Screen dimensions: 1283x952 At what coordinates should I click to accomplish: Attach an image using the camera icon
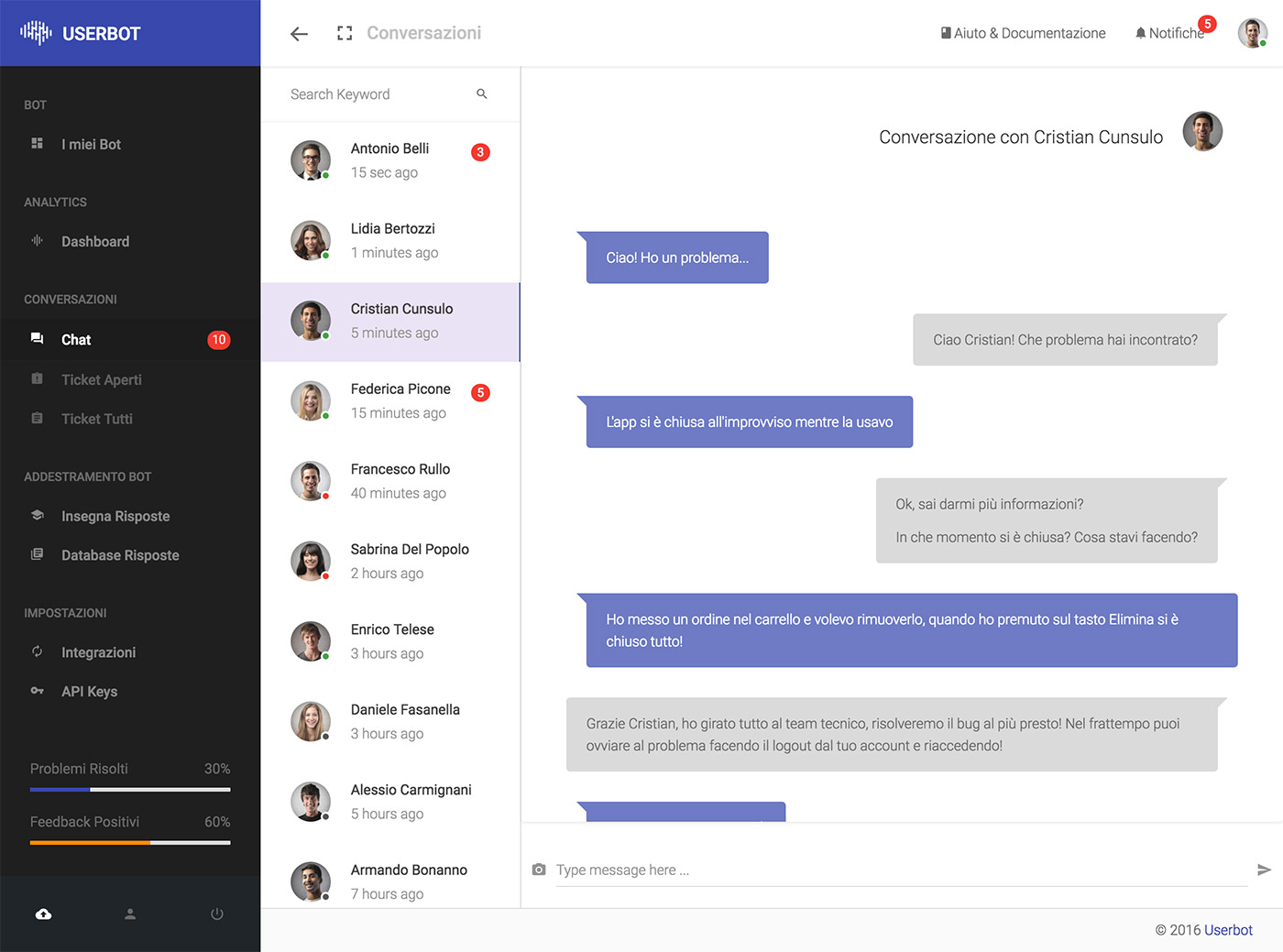[x=538, y=870]
